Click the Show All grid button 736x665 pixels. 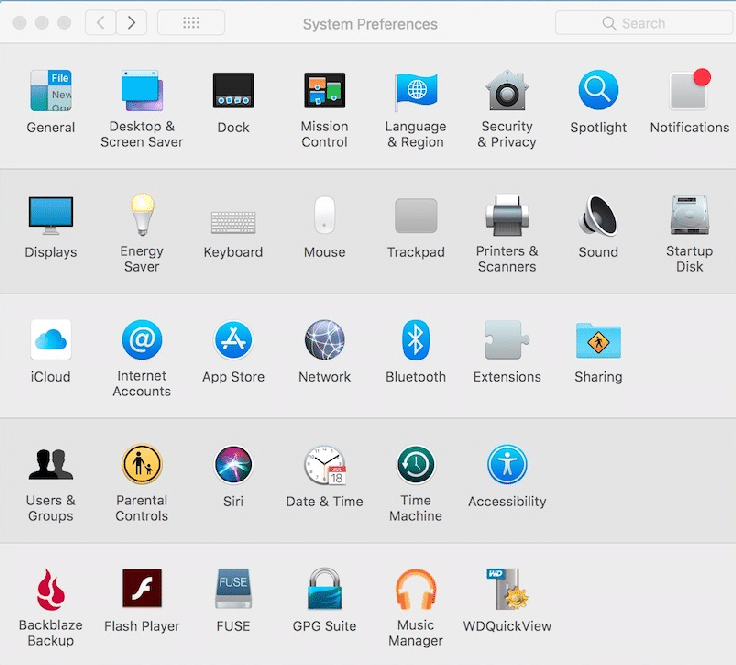(x=191, y=23)
